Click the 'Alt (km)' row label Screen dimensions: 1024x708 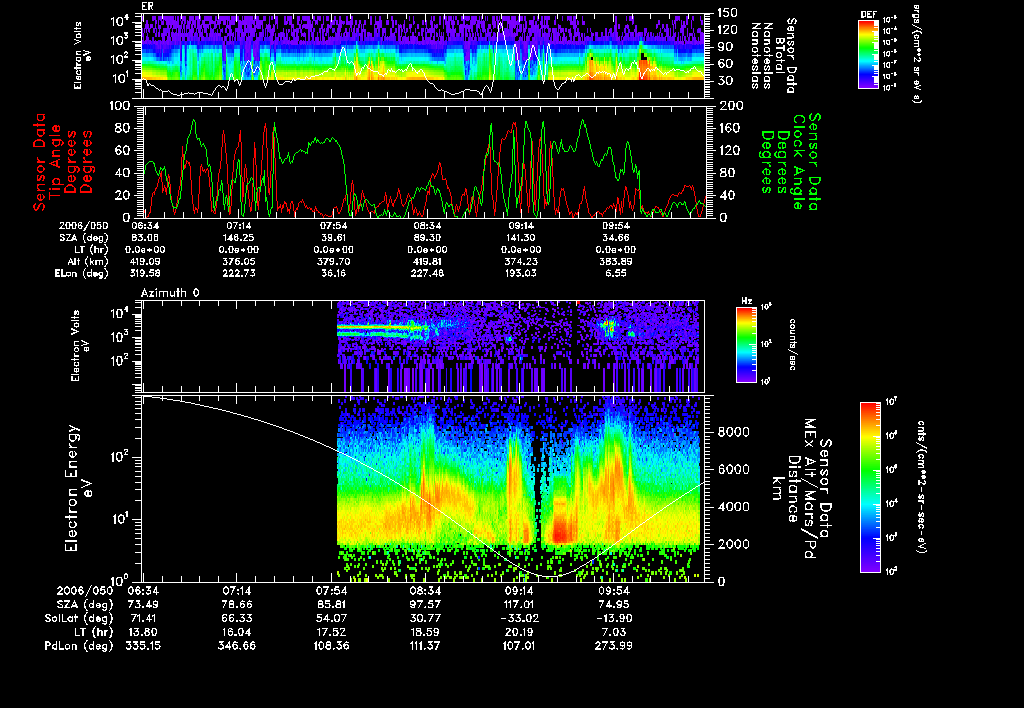pyautogui.click(x=90, y=261)
